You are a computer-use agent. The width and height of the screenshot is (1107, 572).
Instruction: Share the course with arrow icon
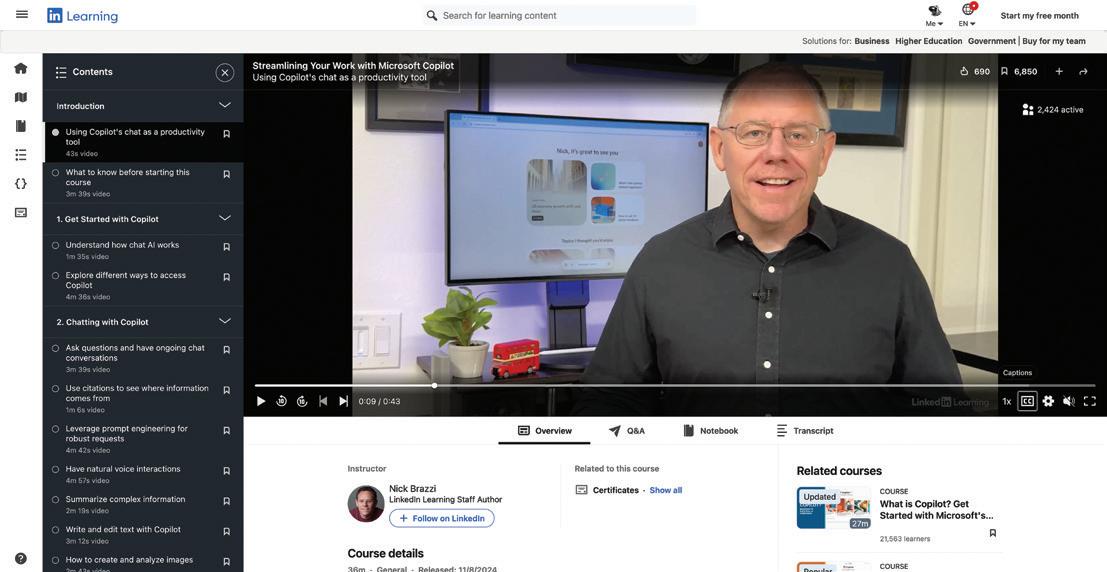[1084, 71]
